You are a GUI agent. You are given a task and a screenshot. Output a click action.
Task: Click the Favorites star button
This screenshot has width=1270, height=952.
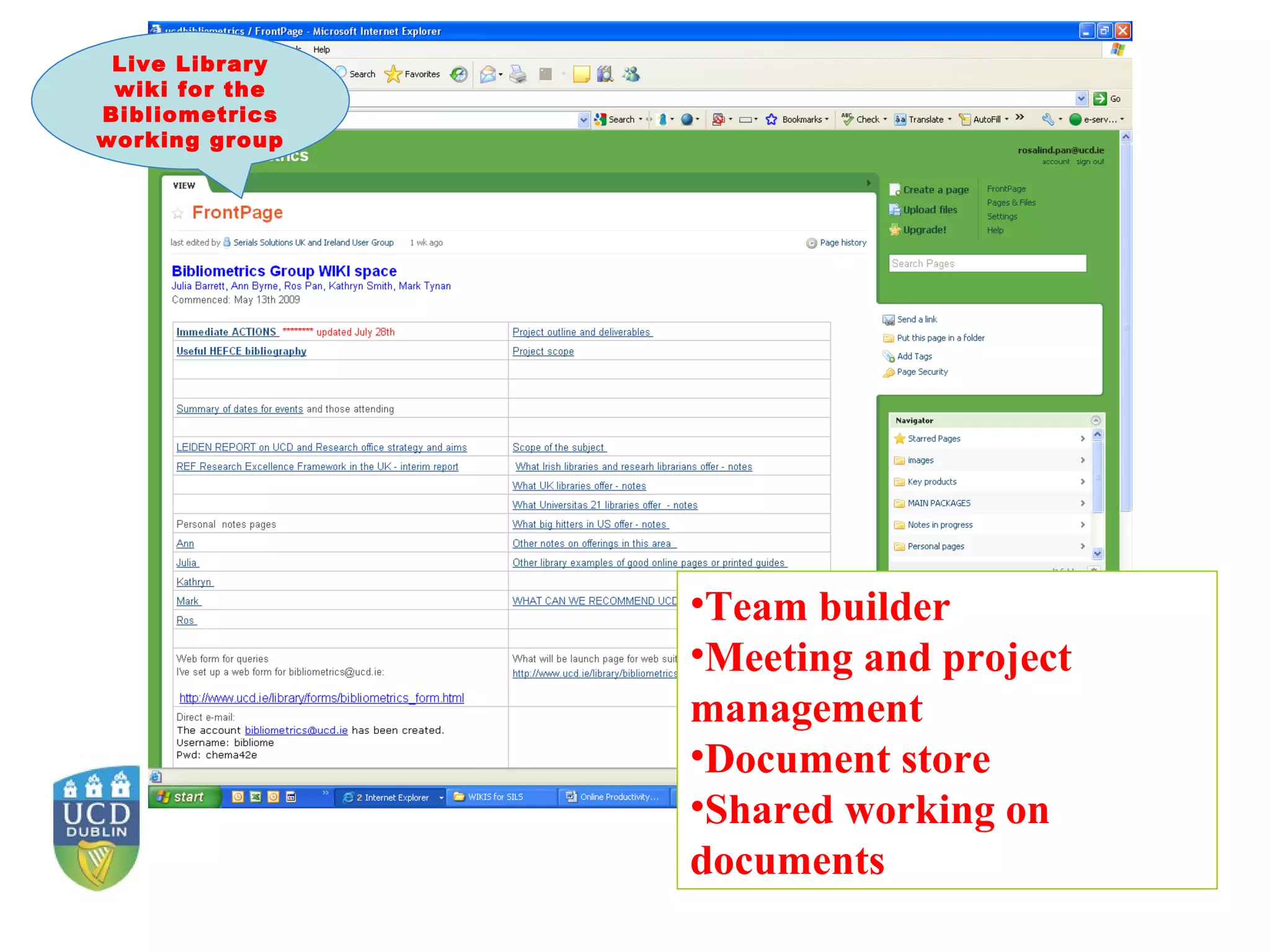tap(412, 74)
